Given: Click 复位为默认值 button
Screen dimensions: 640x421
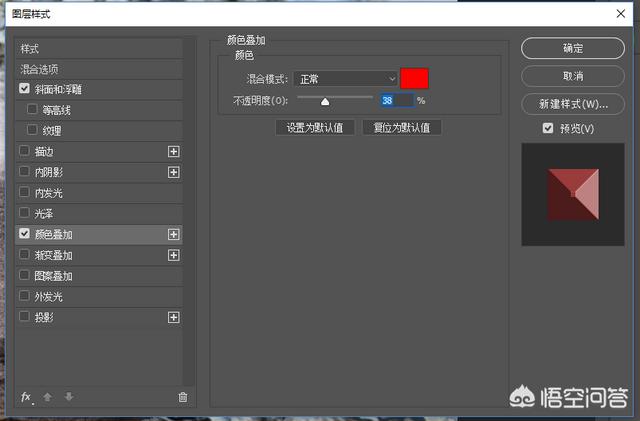Looking at the screenshot, I should click(402, 128).
